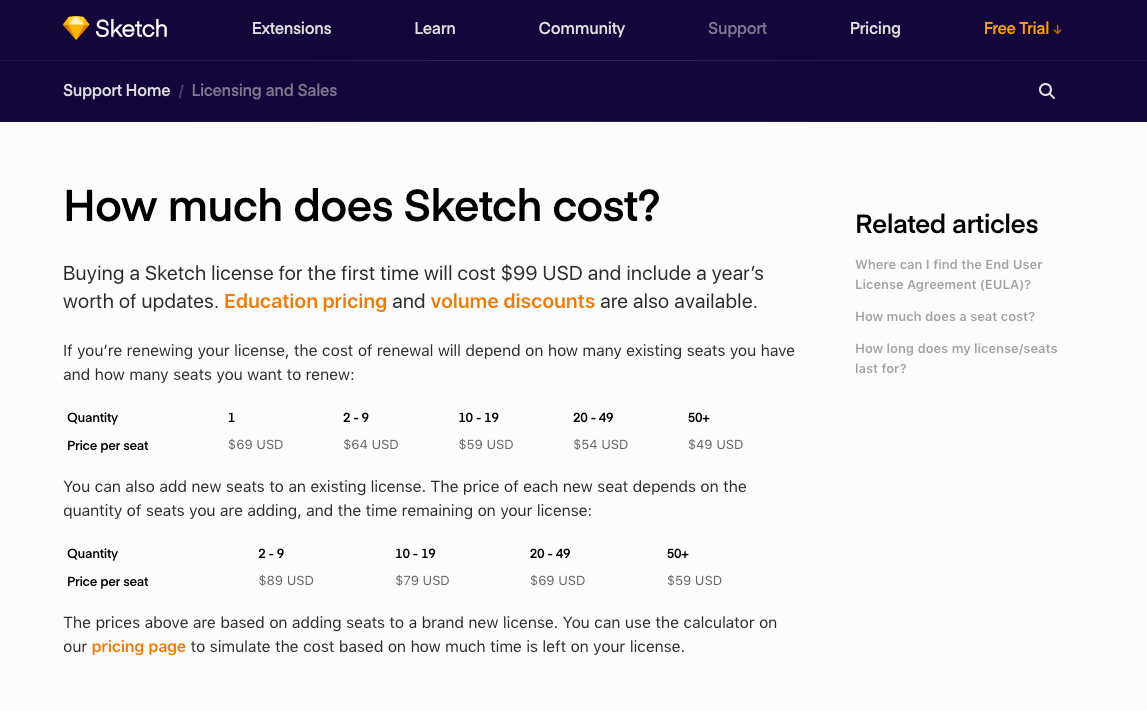Select the $64 USD renewal price cell

click(x=371, y=445)
